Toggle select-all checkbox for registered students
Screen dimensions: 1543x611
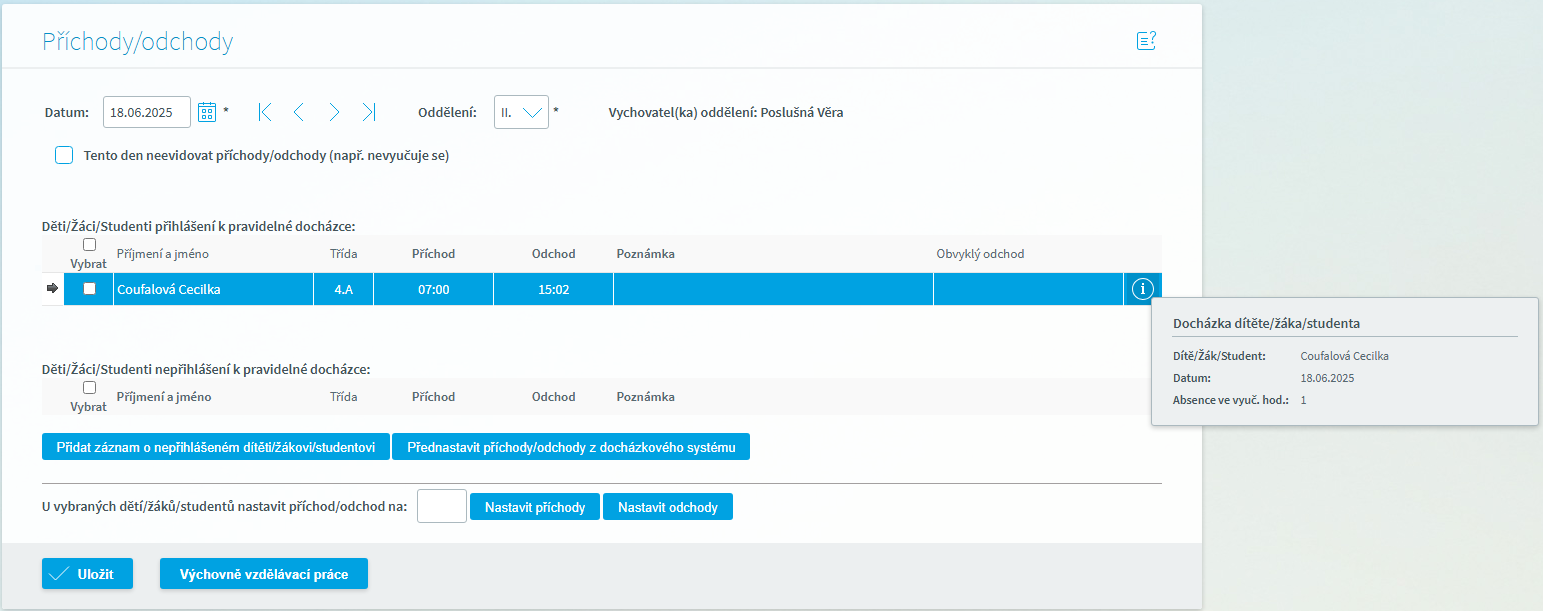(x=90, y=244)
